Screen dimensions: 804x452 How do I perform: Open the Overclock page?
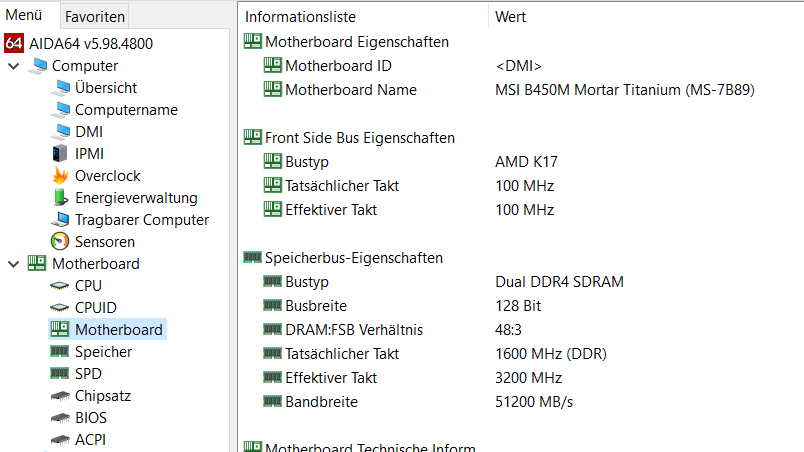click(108, 176)
